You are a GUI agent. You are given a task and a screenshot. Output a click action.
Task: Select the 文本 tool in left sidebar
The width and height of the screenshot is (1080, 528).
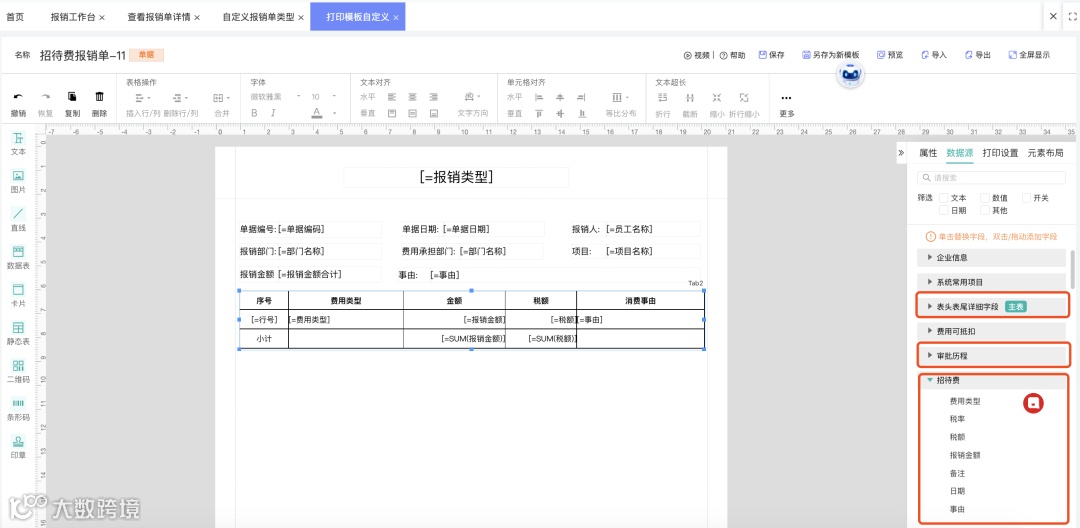[19, 144]
